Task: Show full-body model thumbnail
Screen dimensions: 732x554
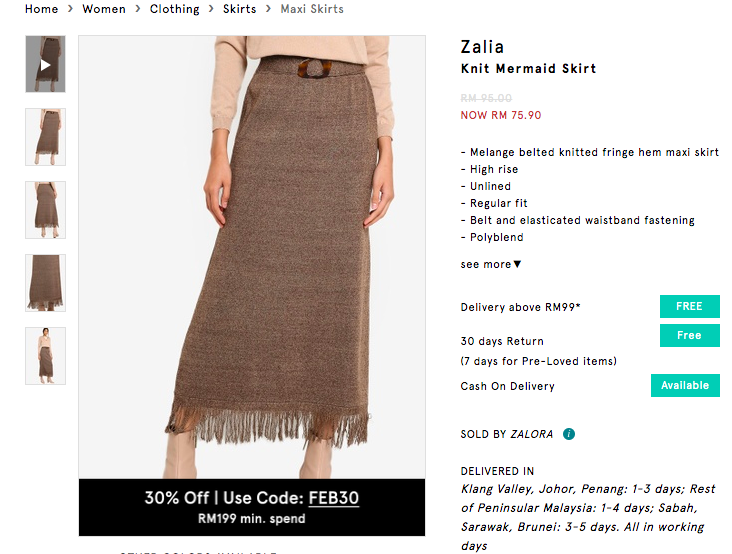Action: coord(45,356)
